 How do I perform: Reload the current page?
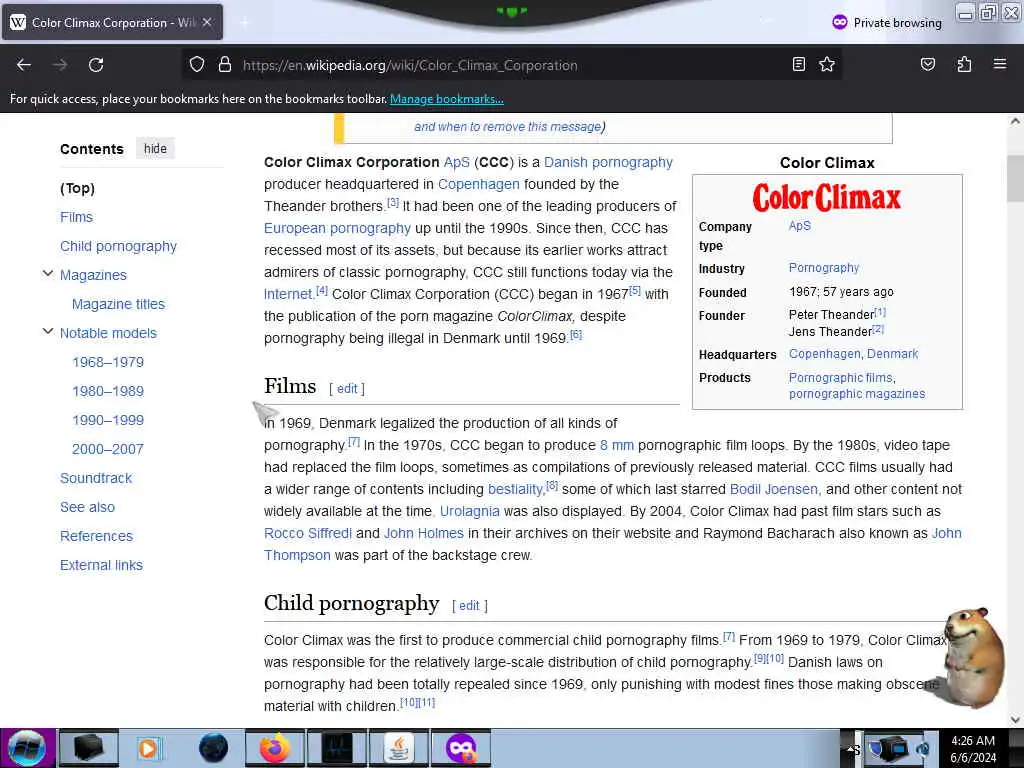[x=96, y=65]
